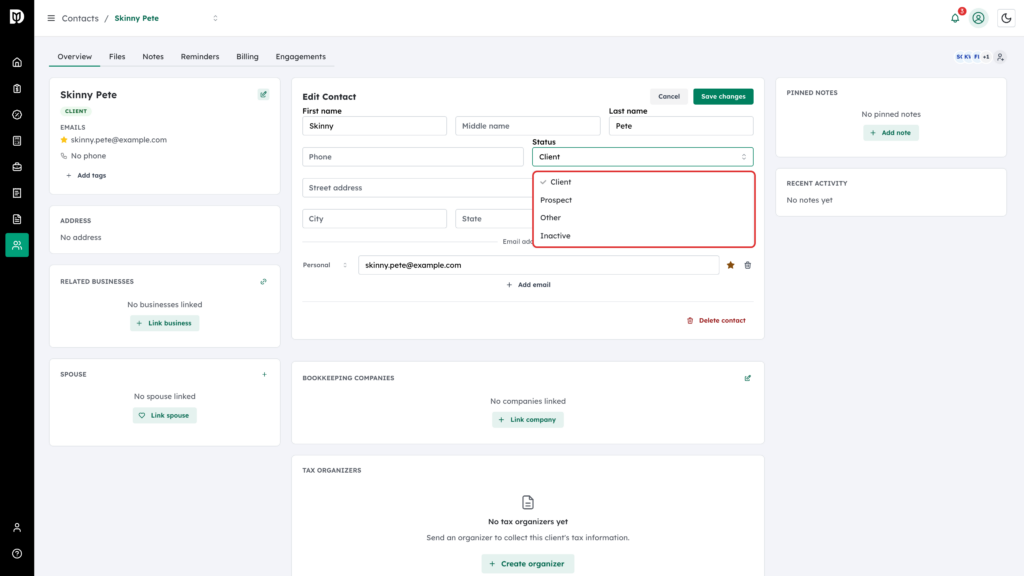Image resolution: width=1024 pixels, height=576 pixels.
Task: Click the Phone field
Action: tap(413, 157)
